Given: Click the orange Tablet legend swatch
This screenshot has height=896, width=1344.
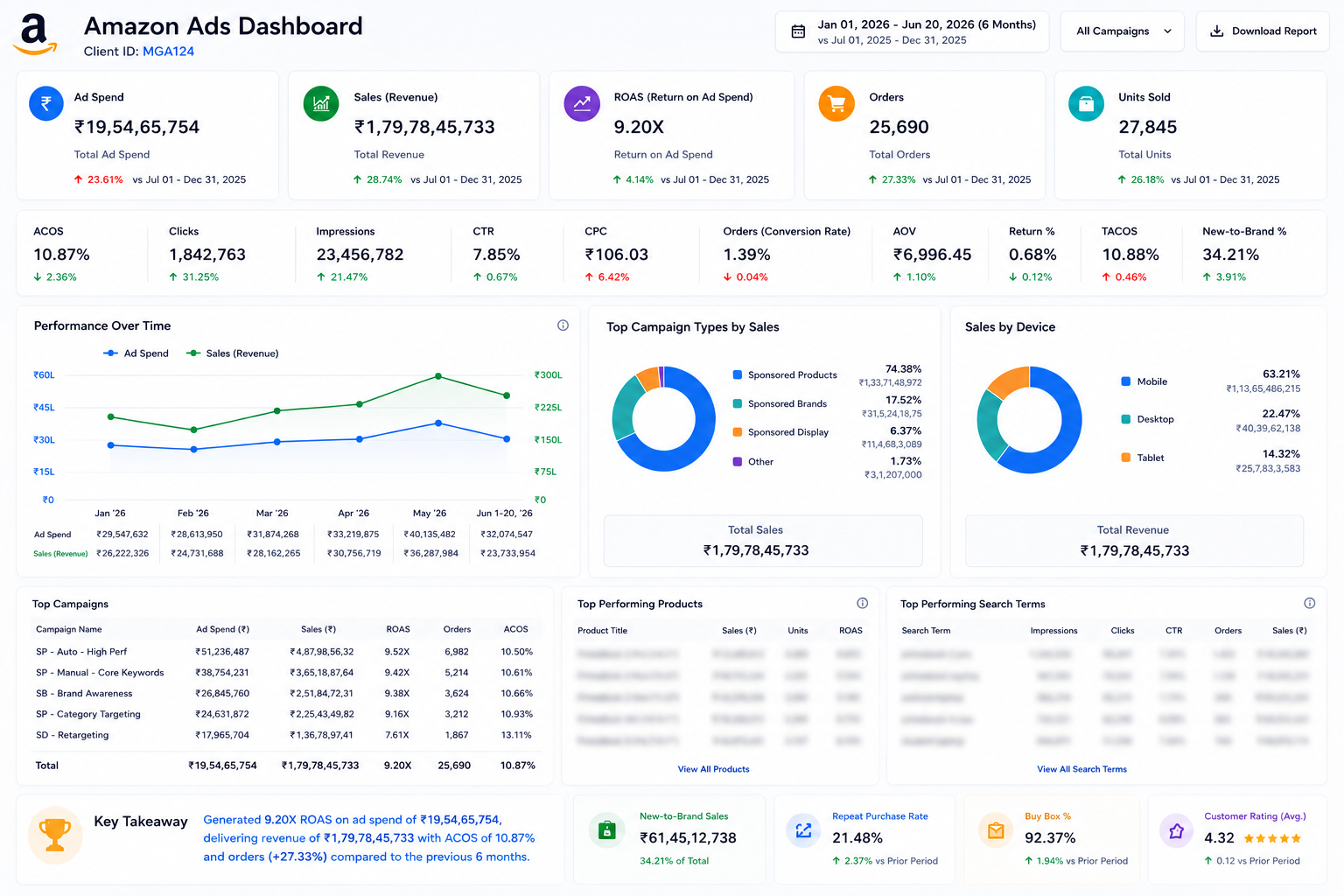Looking at the screenshot, I should pyautogui.click(x=1126, y=458).
